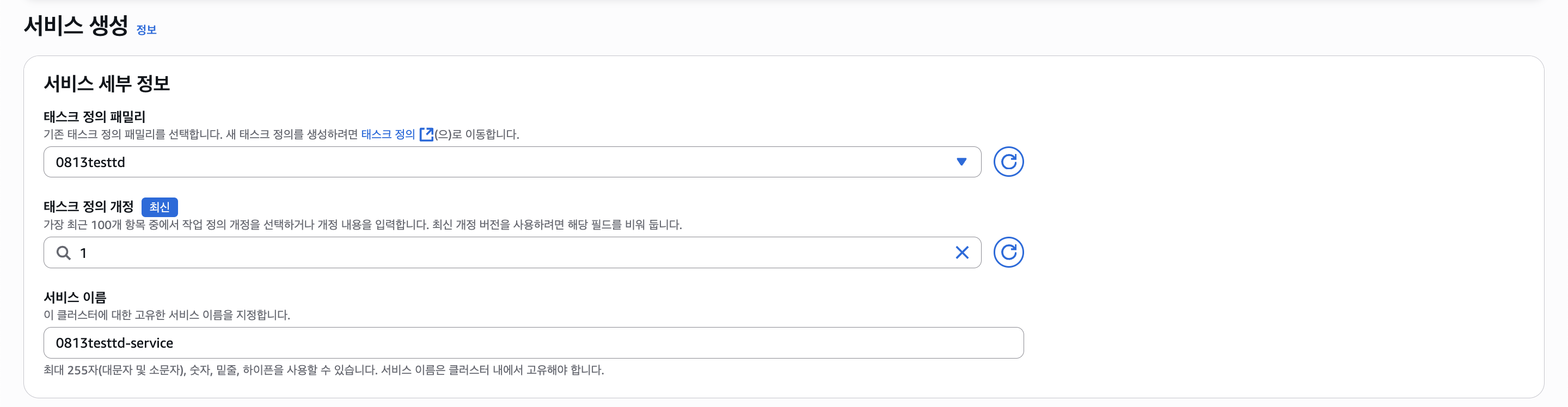Open the 0813testtd task family dropdown
Viewport: 1568px width, 407px height.
(x=499, y=162)
